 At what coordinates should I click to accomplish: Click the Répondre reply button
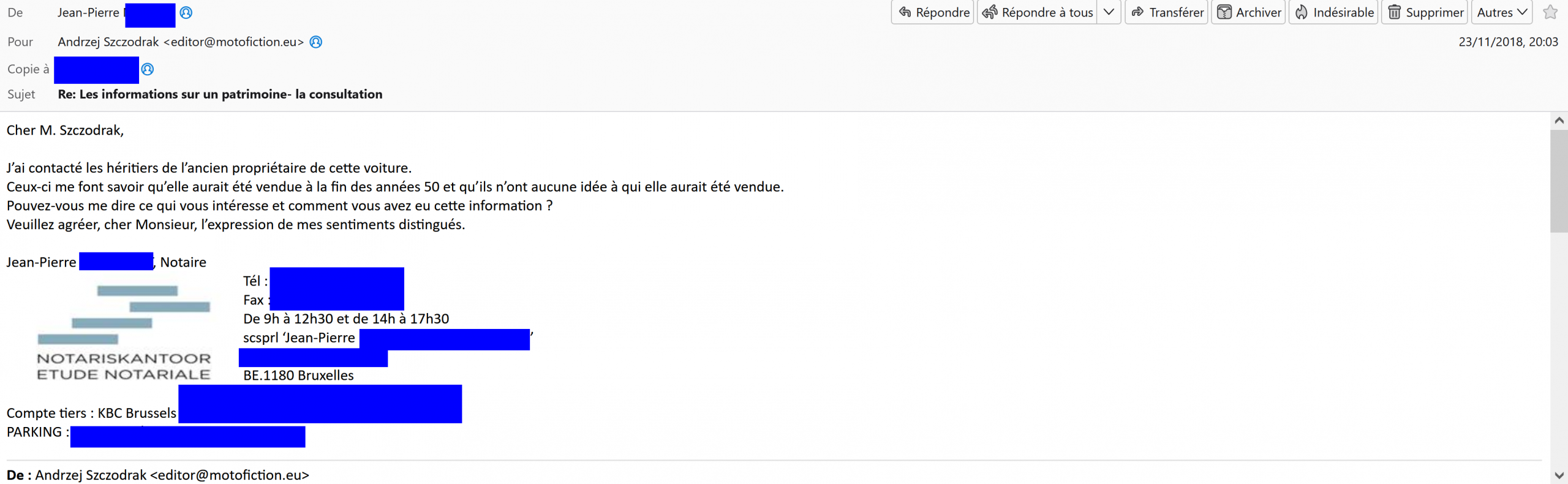pos(932,12)
